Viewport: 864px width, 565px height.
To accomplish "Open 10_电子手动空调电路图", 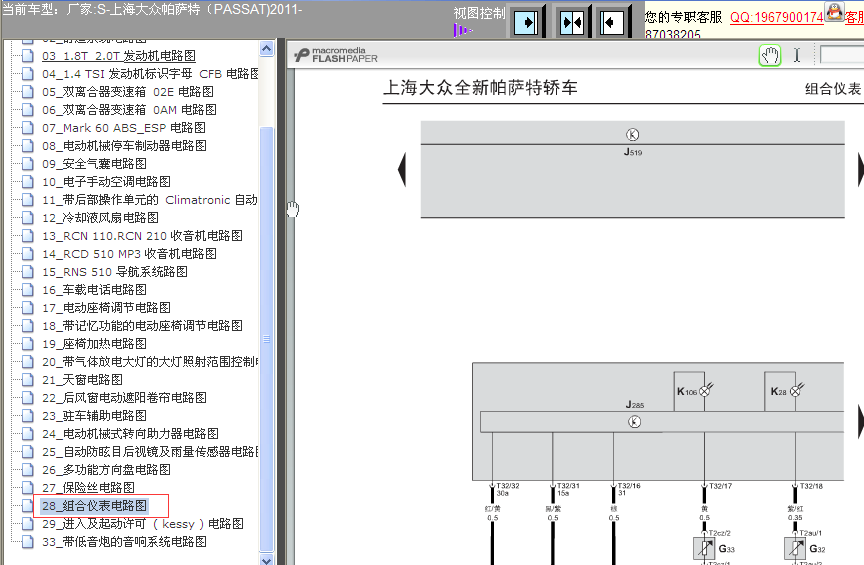I will pyautogui.click(x=106, y=182).
